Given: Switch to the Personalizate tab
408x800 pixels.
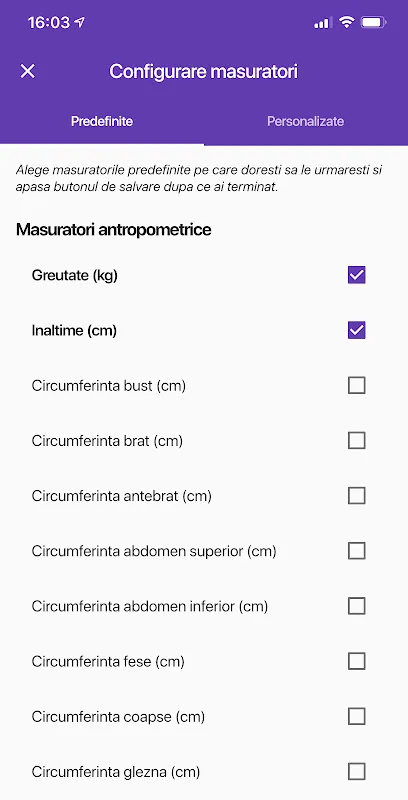Looking at the screenshot, I should click(305, 121).
